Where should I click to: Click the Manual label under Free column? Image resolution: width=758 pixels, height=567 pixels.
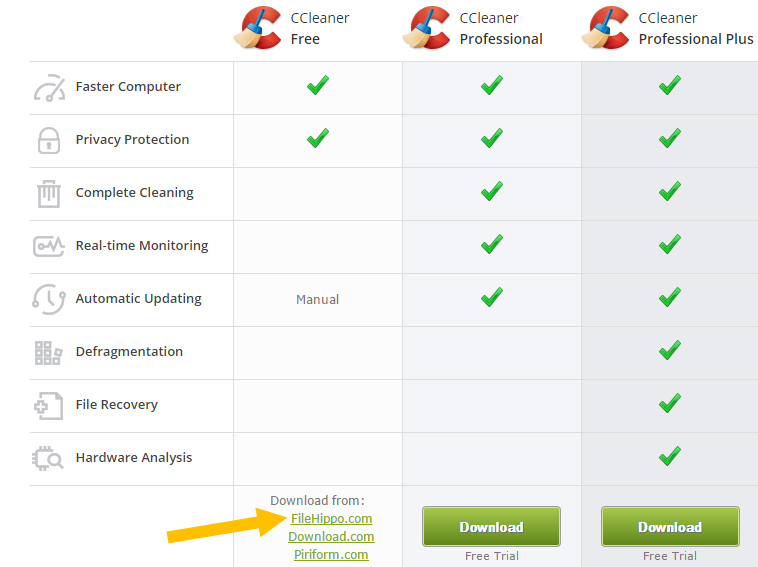coord(317,300)
